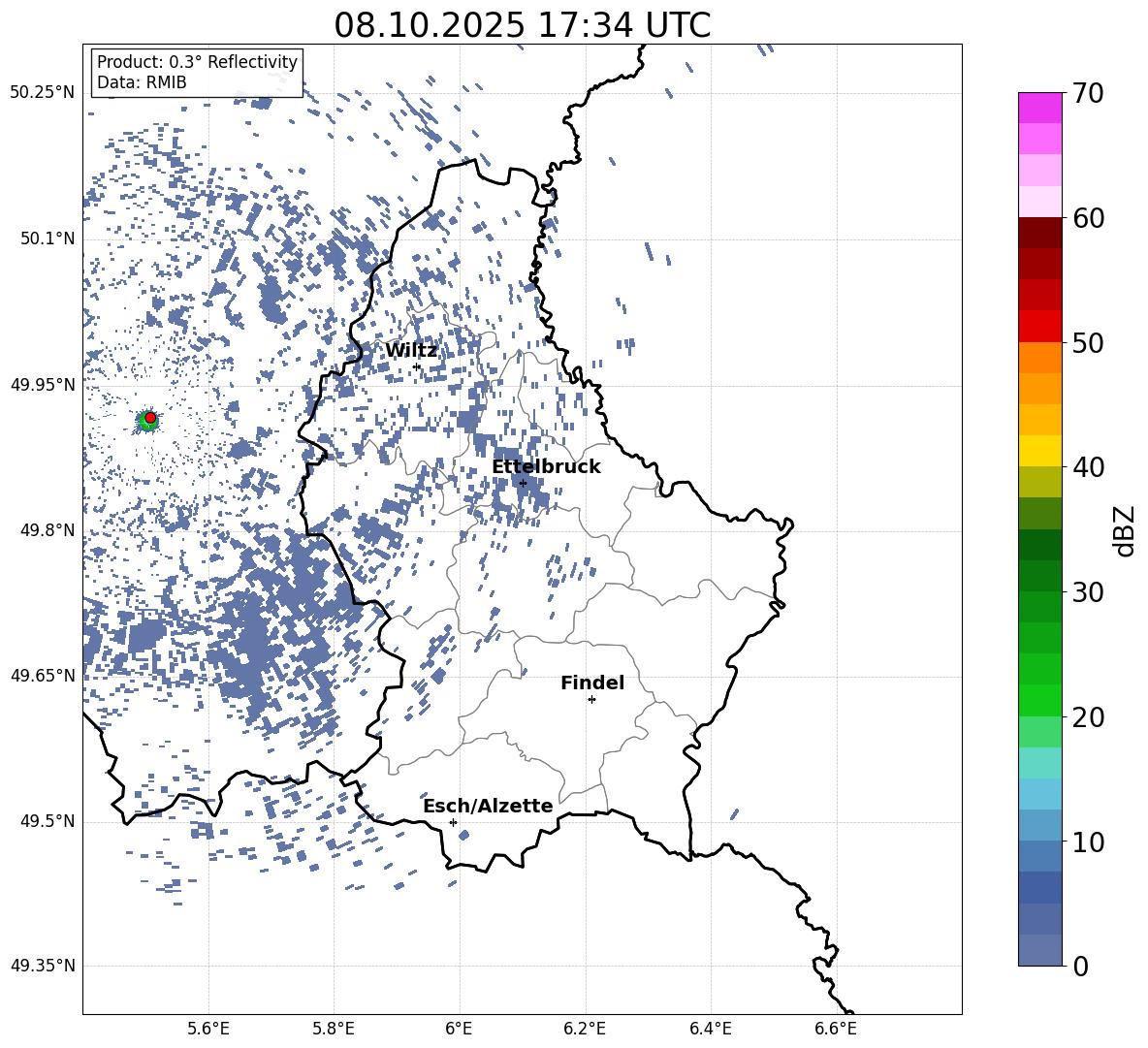The image size is (1148, 1048).
Task: Click the 49.8°N latitude label
Action: tap(47, 530)
